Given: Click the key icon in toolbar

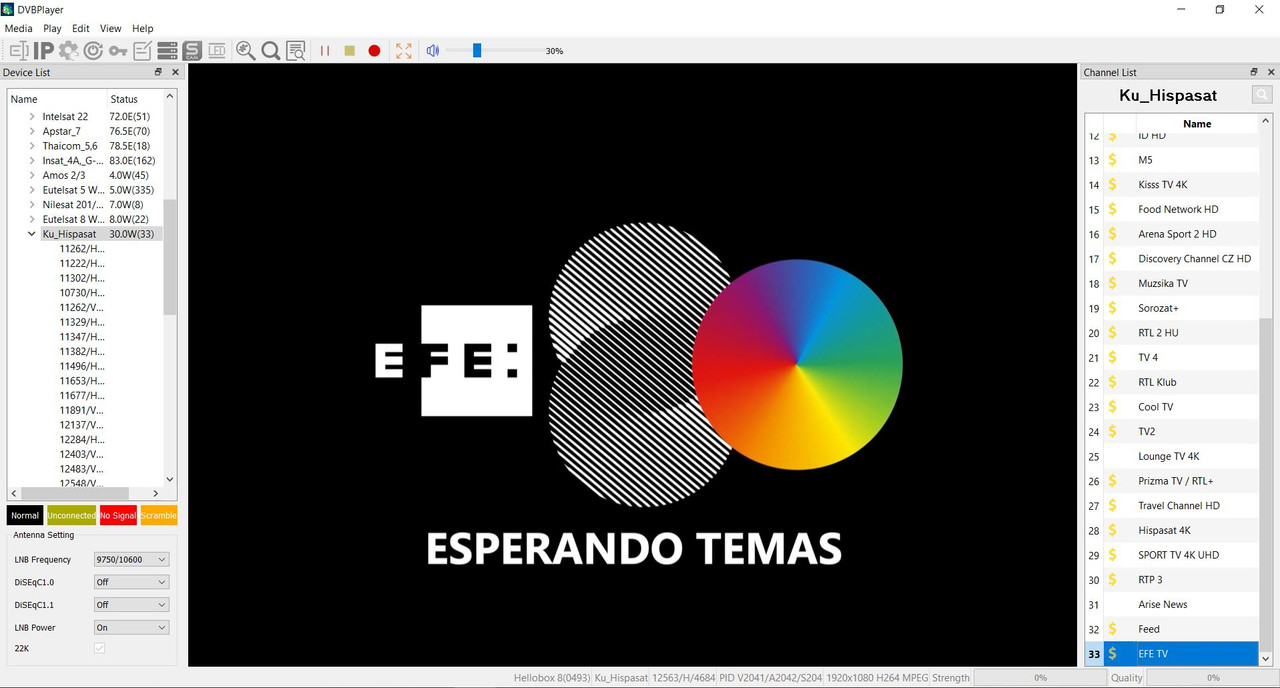Looking at the screenshot, I should [118, 50].
